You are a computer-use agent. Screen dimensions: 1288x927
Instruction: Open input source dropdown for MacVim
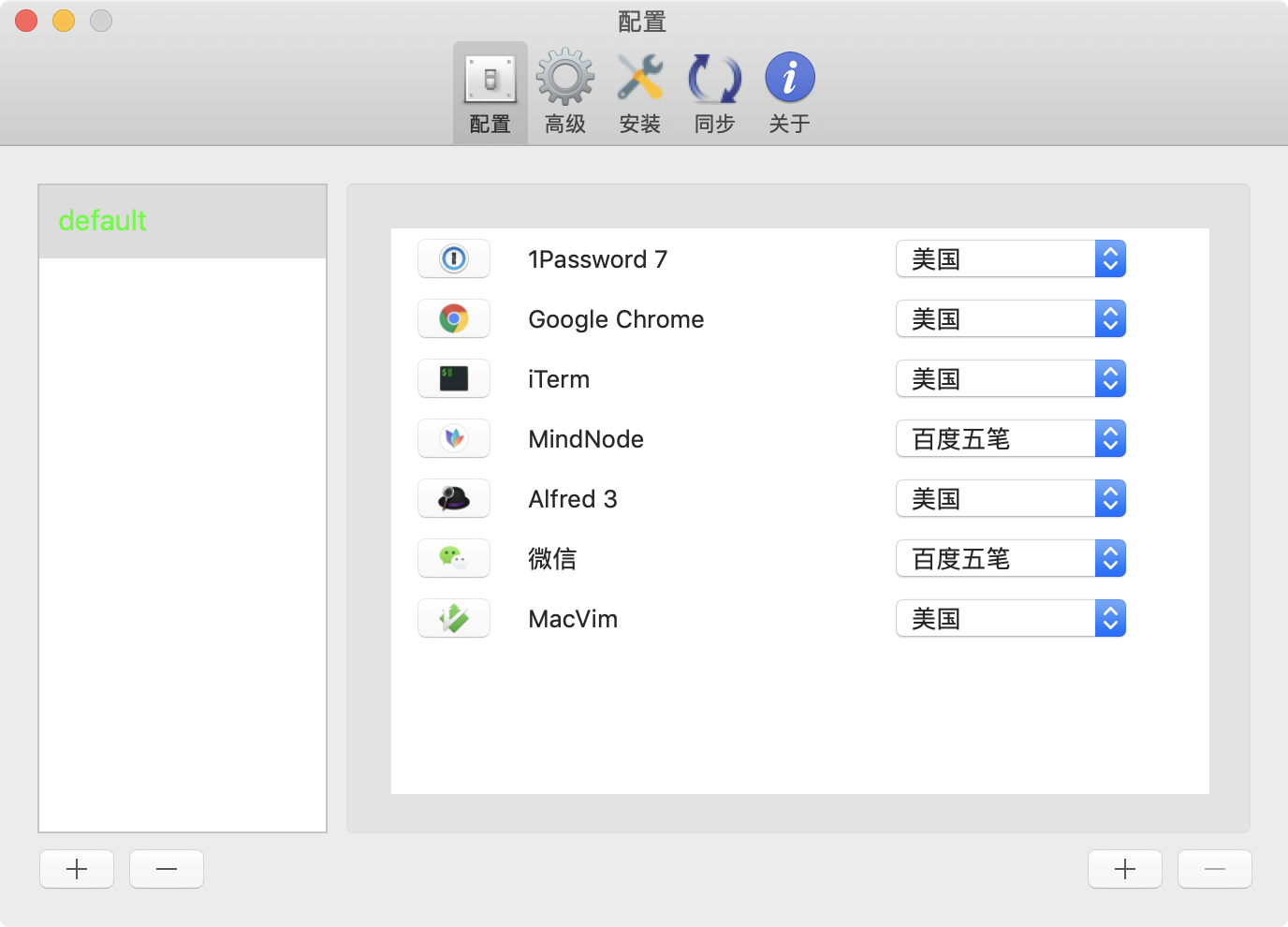1011,618
